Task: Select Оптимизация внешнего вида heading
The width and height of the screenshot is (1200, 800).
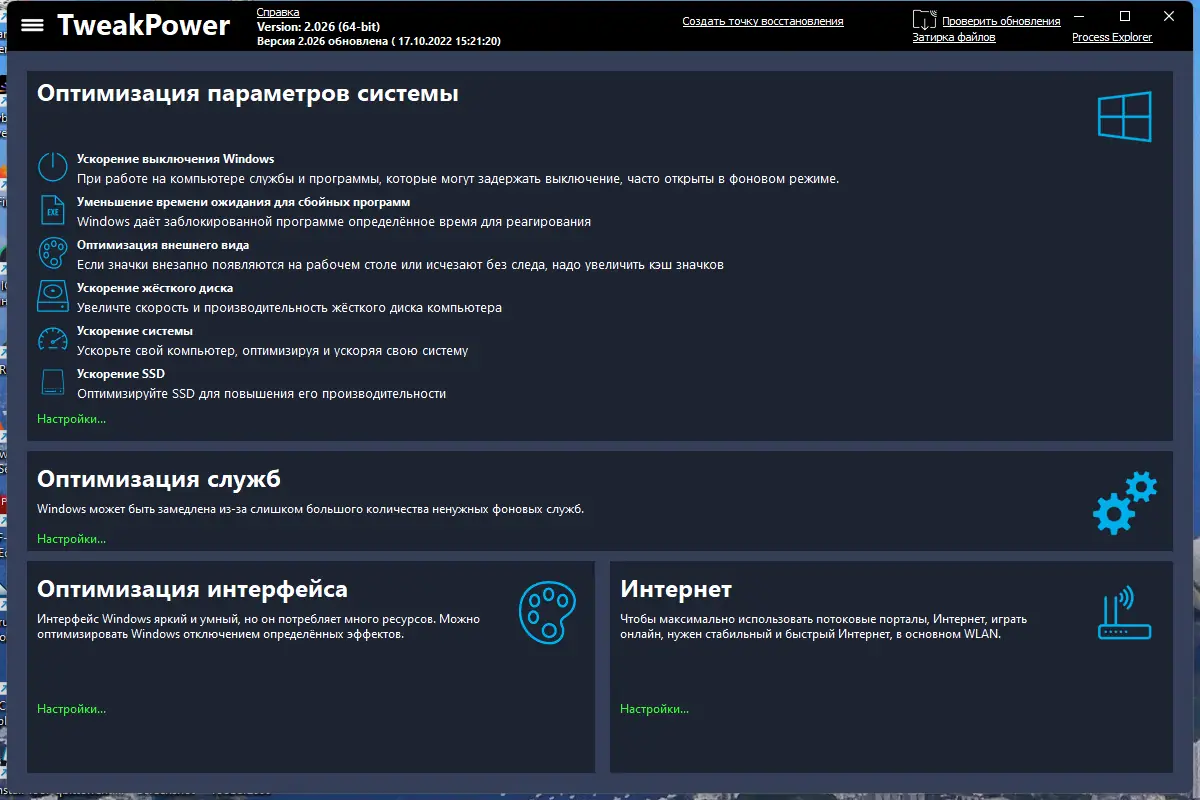Action: pyautogui.click(x=163, y=245)
